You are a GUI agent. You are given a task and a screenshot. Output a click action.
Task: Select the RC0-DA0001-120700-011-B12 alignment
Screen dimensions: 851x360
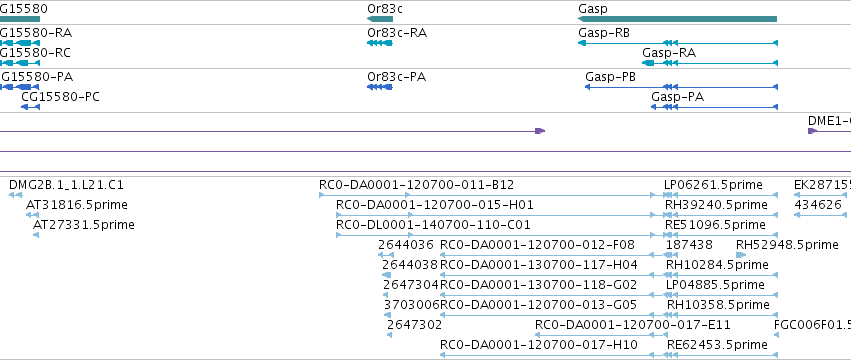click(487, 195)
